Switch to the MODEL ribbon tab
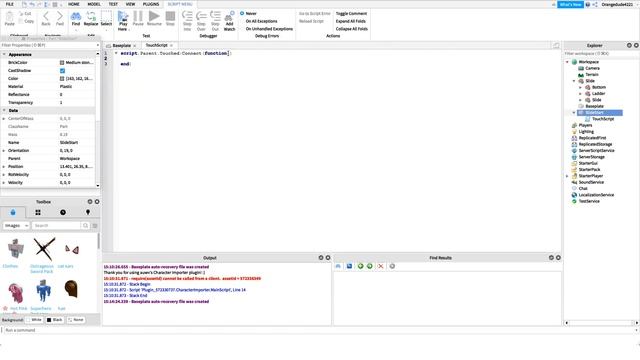The width and height of the screenshot is (640, 360). click(94, 4)
